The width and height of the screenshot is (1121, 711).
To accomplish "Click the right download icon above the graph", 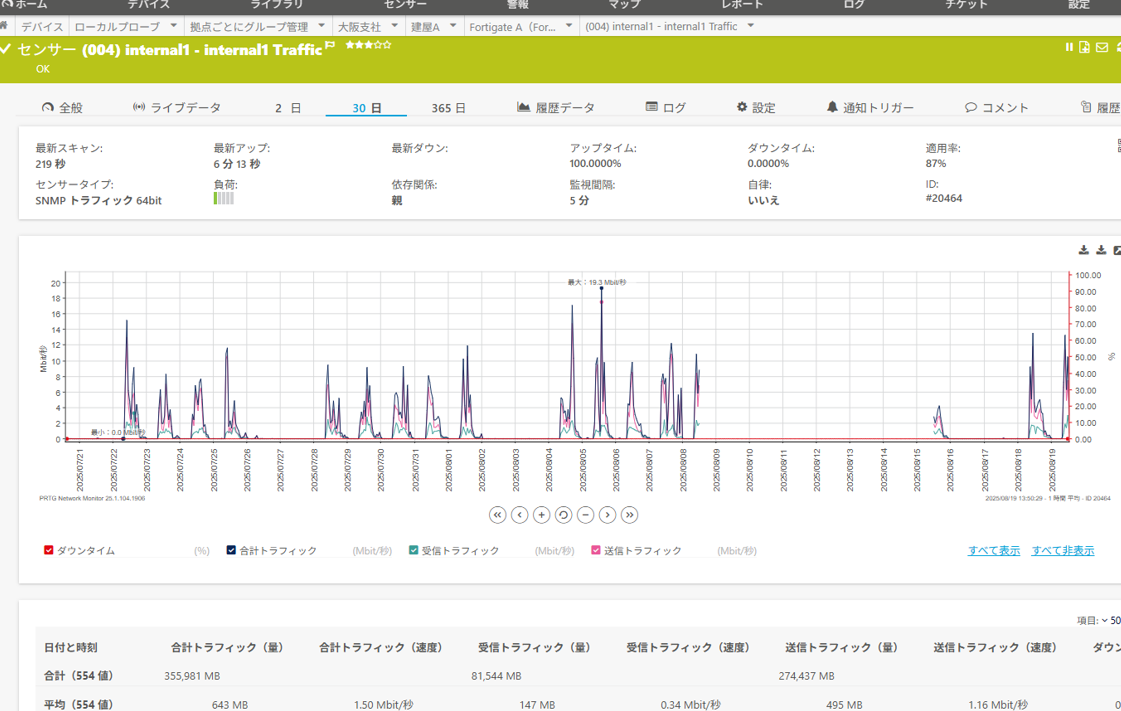I will [x=1101, y=250].
